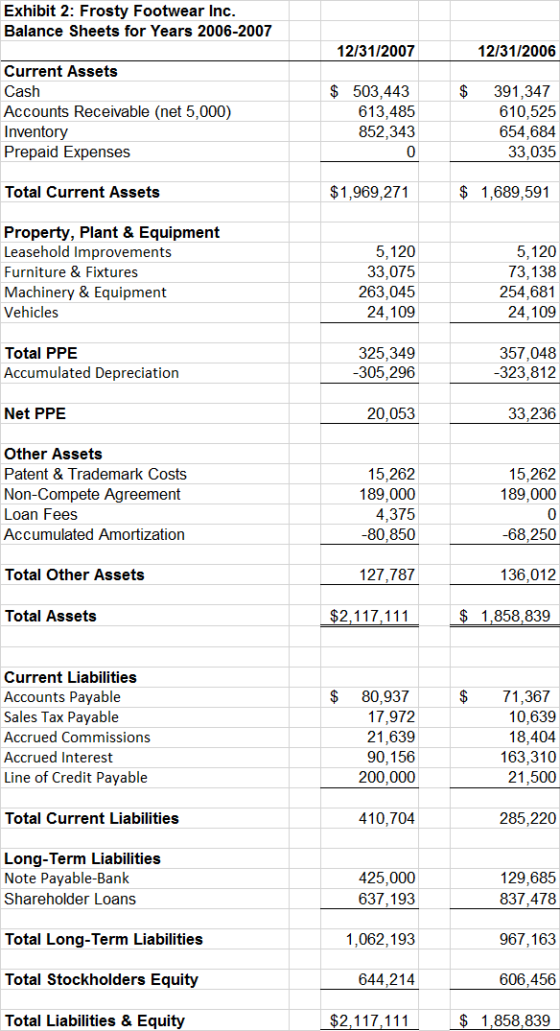Viewport: 560px width, 1031px height.
Task: Select the 'Leasehold Improvements' label
Action: [87, 252]
